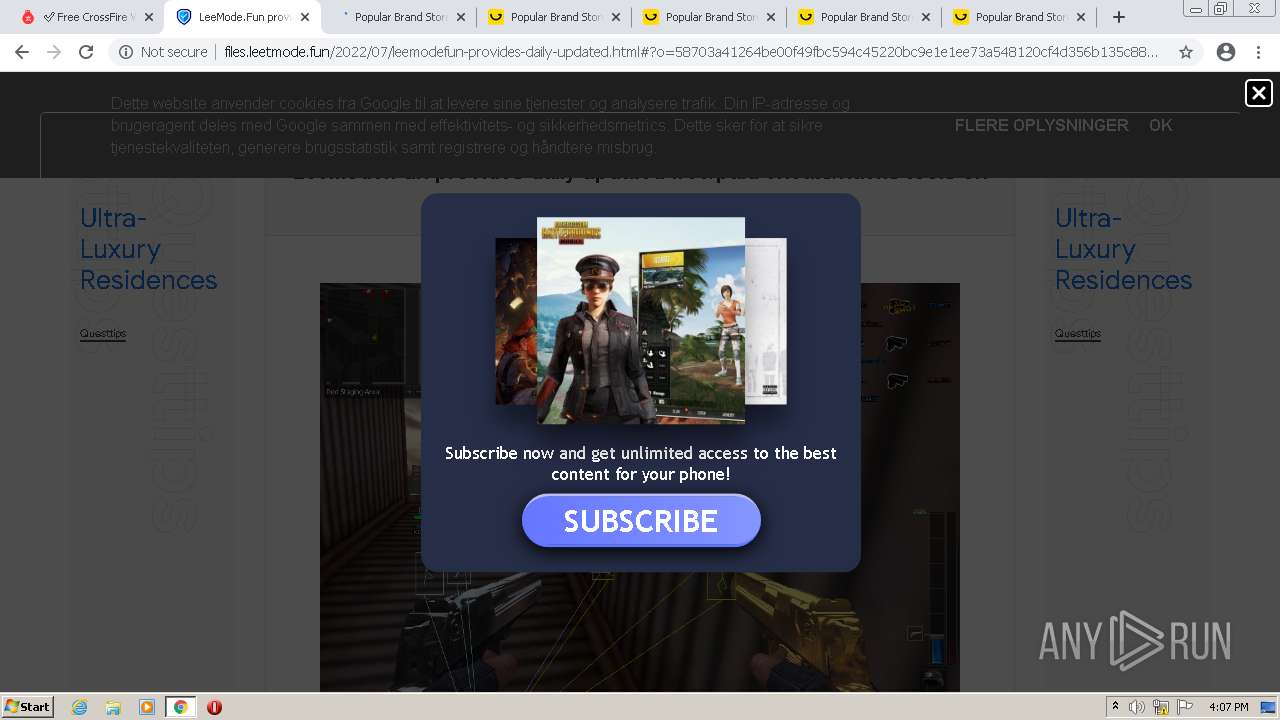Click the network connection tray icon

coord(1161,707)
